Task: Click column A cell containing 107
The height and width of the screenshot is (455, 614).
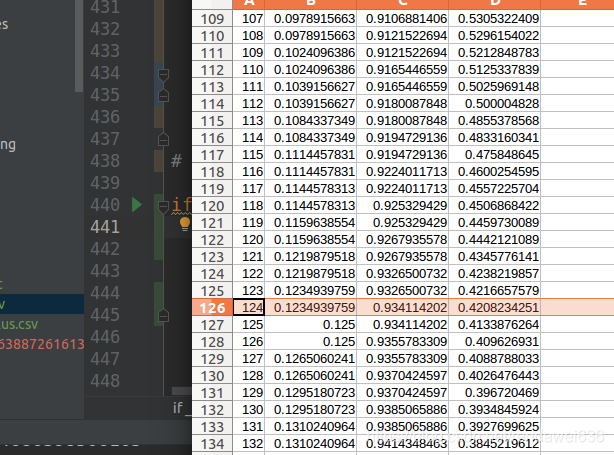Action: click(x=249, y=18)
